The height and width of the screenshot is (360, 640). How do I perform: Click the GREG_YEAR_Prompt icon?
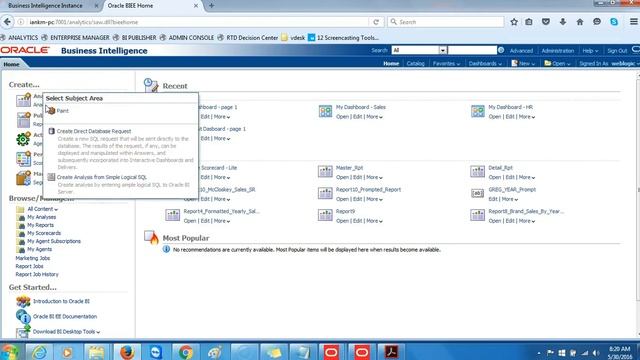tap(478, 193)
